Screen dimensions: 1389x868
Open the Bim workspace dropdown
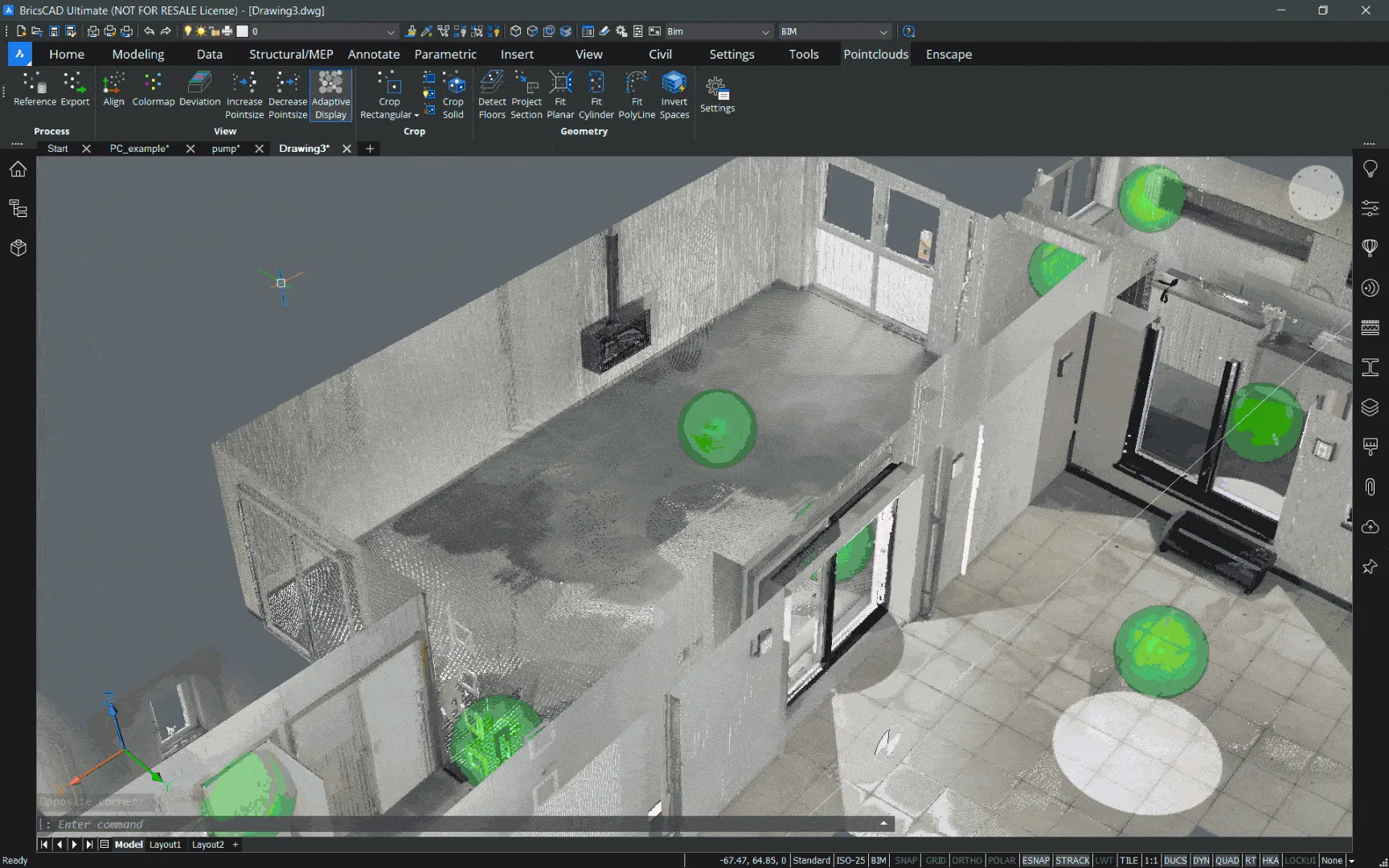coord(765,31)
